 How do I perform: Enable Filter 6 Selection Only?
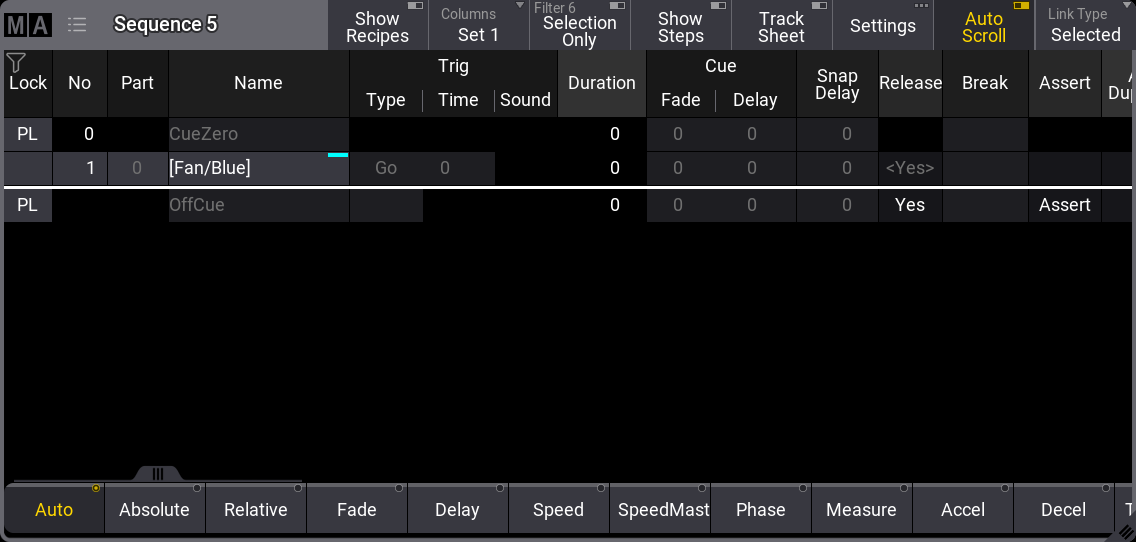tap(579, 26)
